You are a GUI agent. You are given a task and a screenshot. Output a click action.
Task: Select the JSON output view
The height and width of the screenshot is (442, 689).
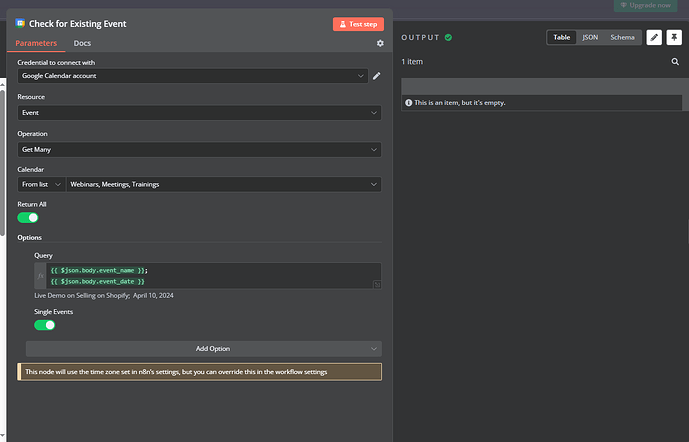[590, 37]
